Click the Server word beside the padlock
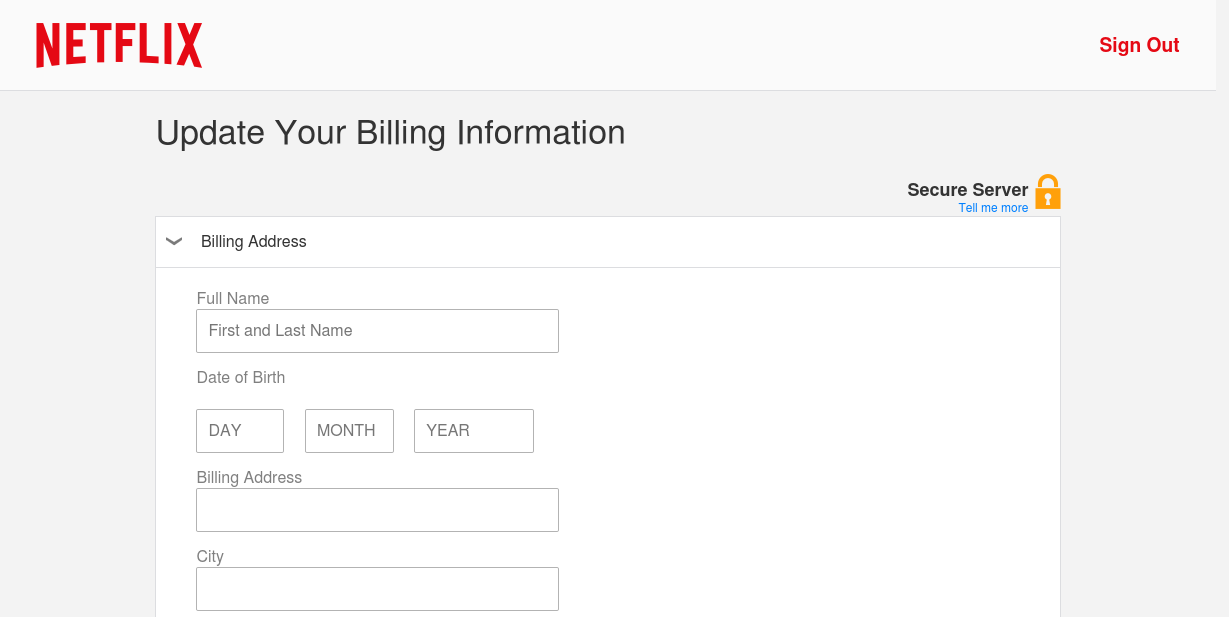The image size is (1229, 617). coord(1000,190)
